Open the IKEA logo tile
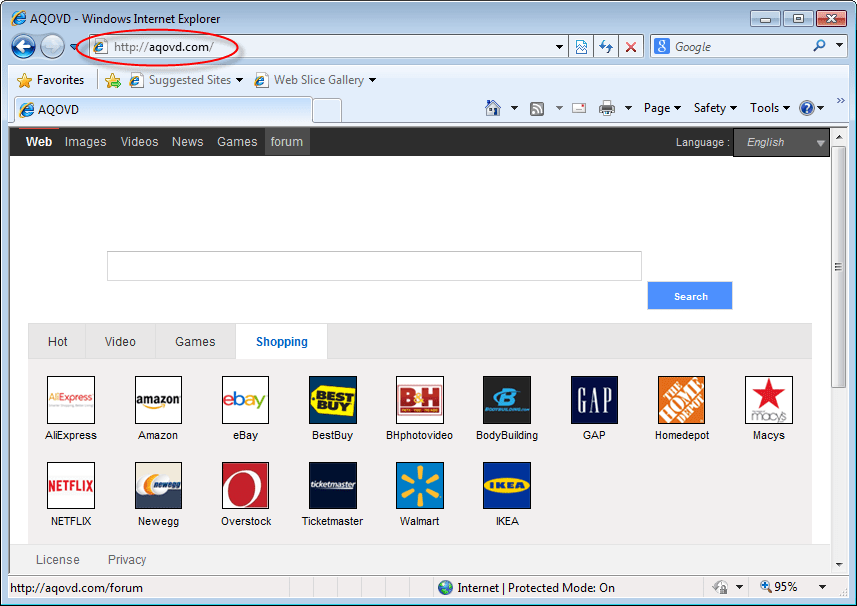Viewport: 857px width, 606px height. (x=507, y=486)
